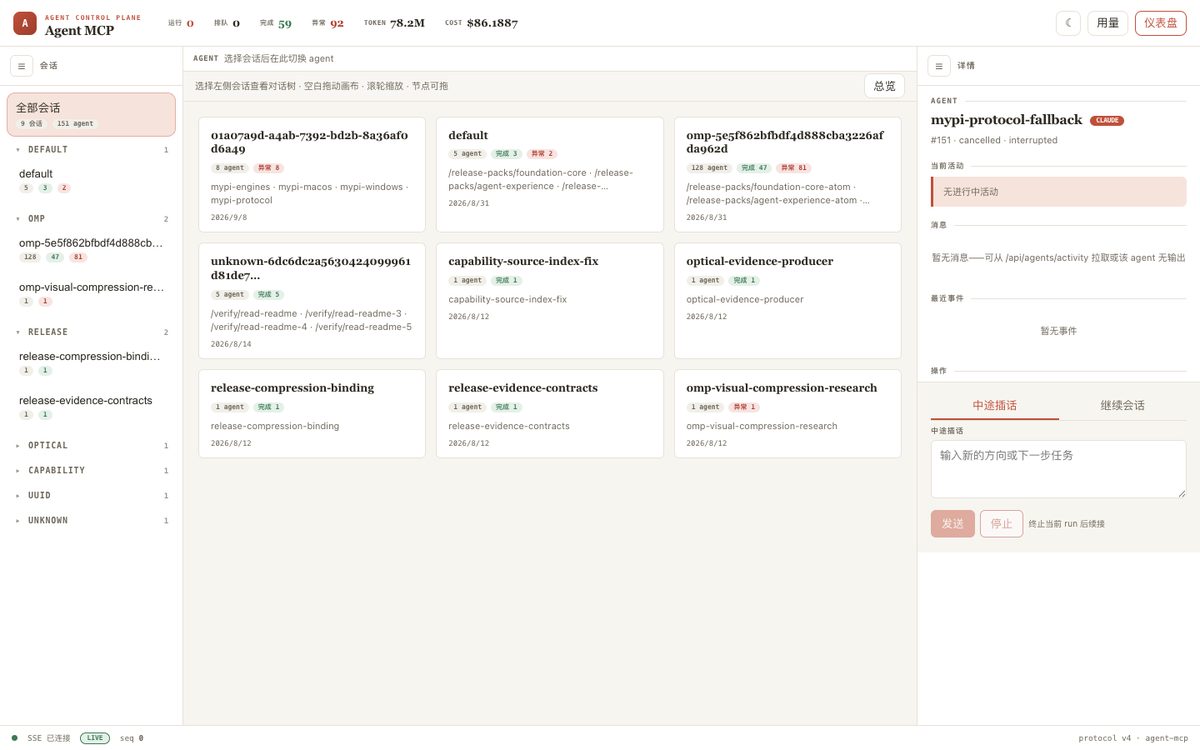Click the #151 · cancelled · interrupted status
1200x750 pixels.
[x=994, y=140]
